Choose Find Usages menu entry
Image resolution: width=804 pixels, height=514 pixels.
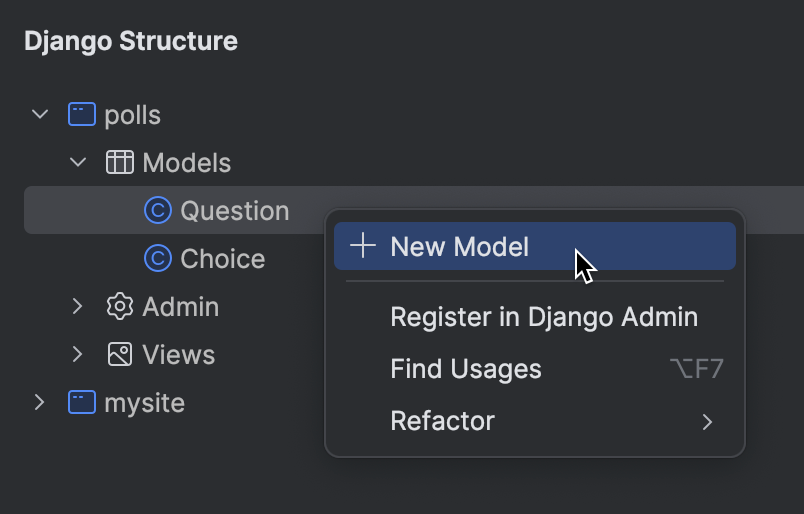point(465,369)
